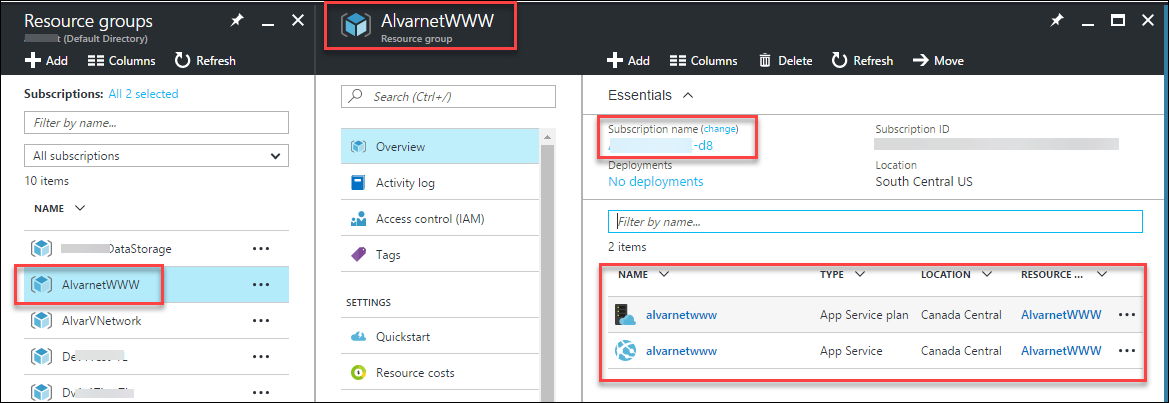Click the AlvarVNetwork cube icon
The image size is (1169, 403).
click(x=41, y=320)
